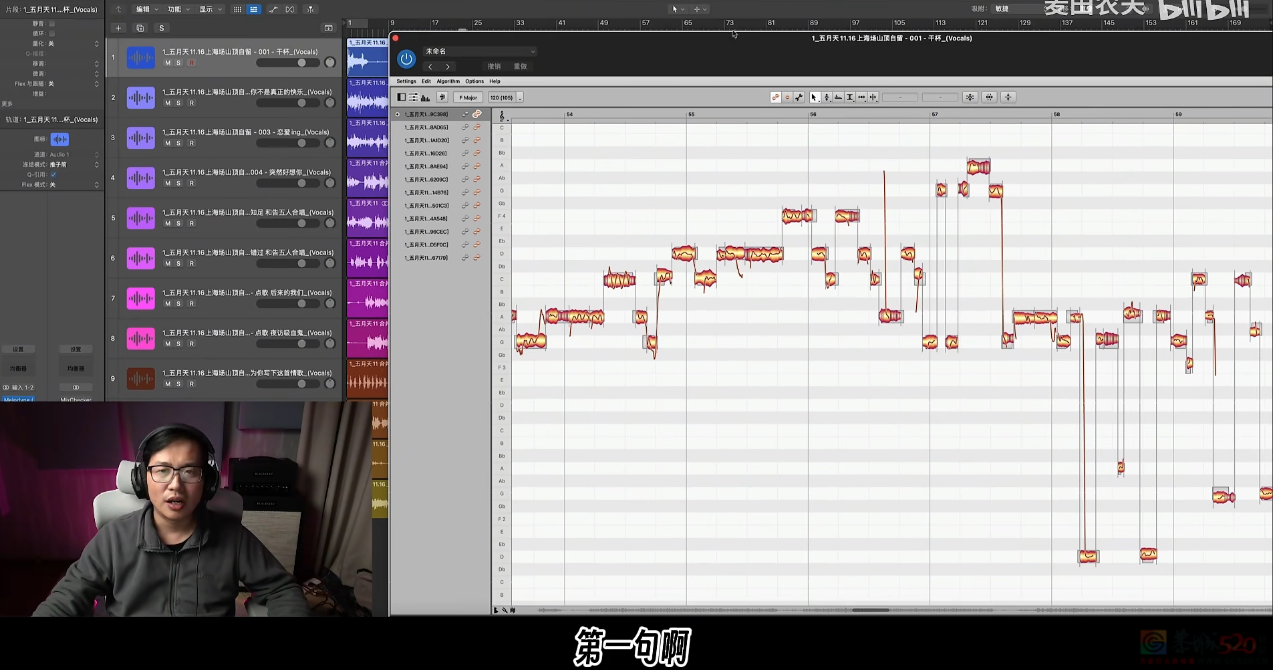The height and width of the screenshot is (670, 1273).
Task: Open the 显示 dropdown menu
Action: click(209, 9)
